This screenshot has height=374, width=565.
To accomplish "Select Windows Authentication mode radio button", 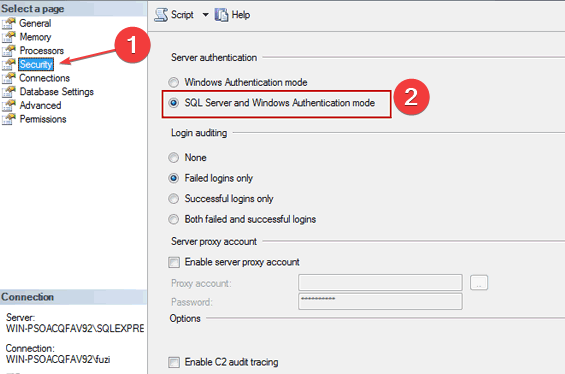I will 174,82.
